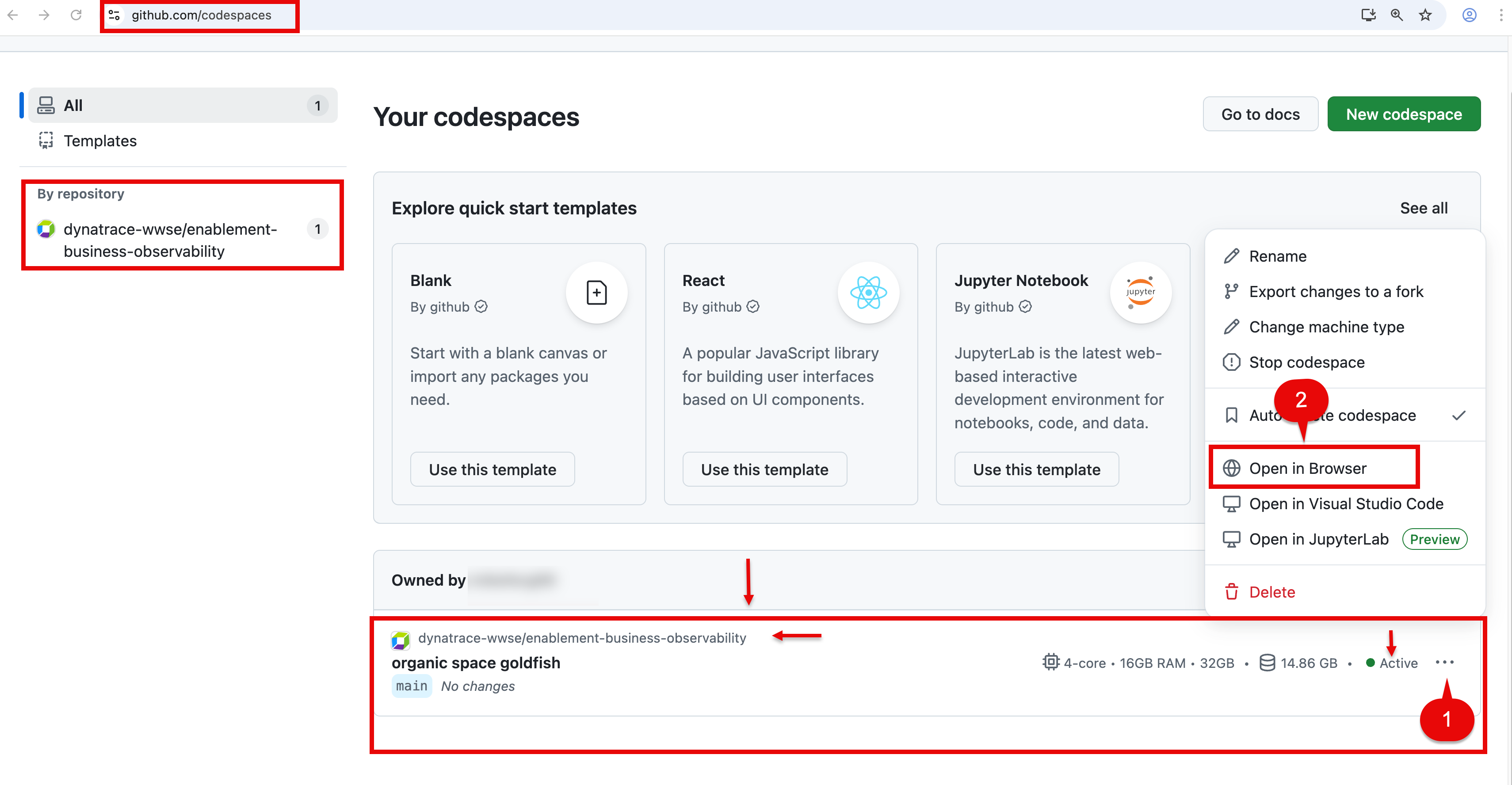Viewport: 1512px width, 785px height.
Task: Go back using browser back arrow
Action: [x=13, y=15]
